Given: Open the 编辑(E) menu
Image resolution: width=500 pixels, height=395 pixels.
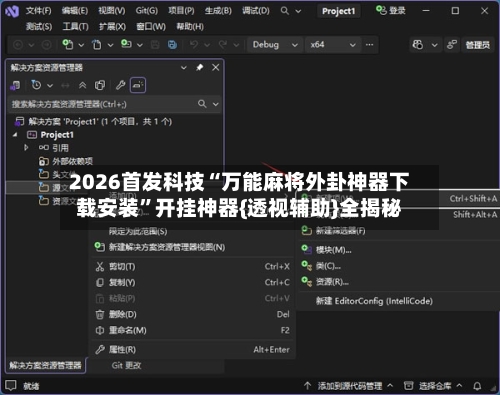Looking at the screenshot, I should [x=75, y=11].
